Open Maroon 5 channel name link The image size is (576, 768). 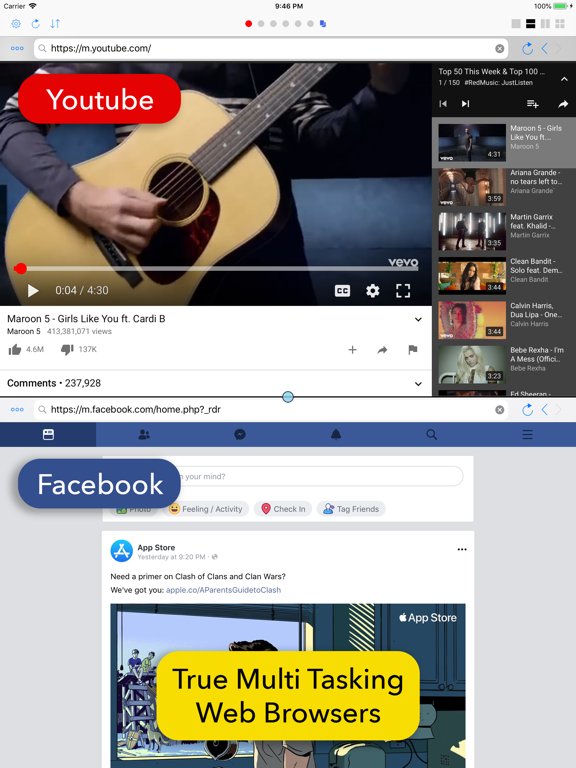point(24,332)
